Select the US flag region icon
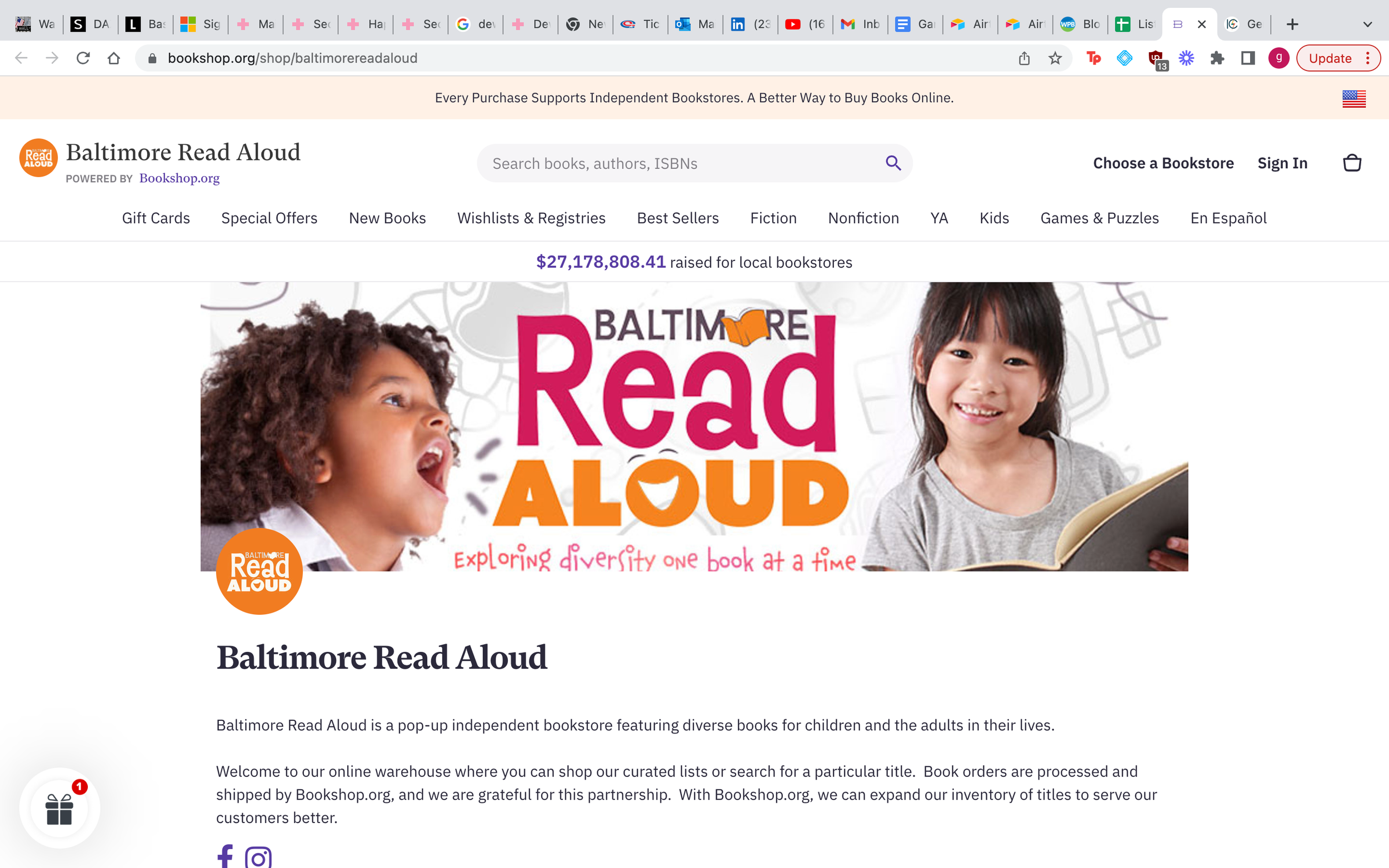 point(1353,98)
